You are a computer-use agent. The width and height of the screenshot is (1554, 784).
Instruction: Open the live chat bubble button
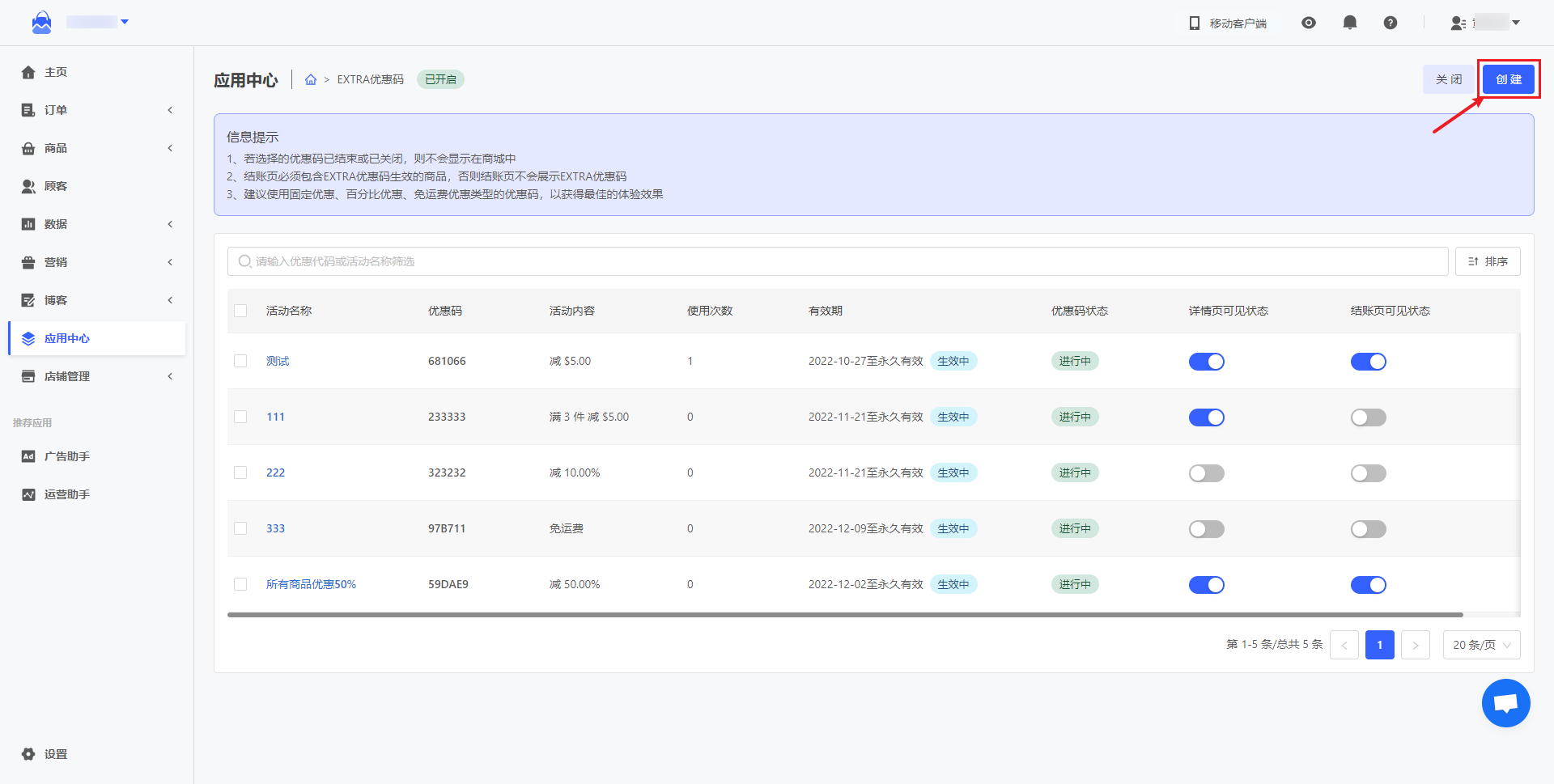pos(1506,703)
